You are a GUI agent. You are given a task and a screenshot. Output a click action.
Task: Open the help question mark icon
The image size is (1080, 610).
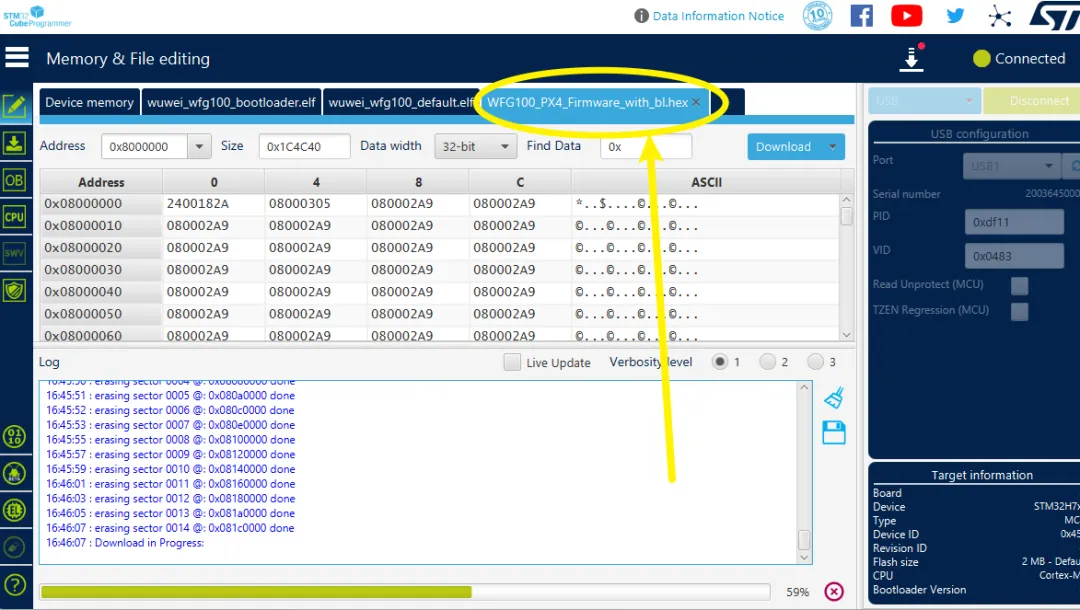[x=14, y=585]
